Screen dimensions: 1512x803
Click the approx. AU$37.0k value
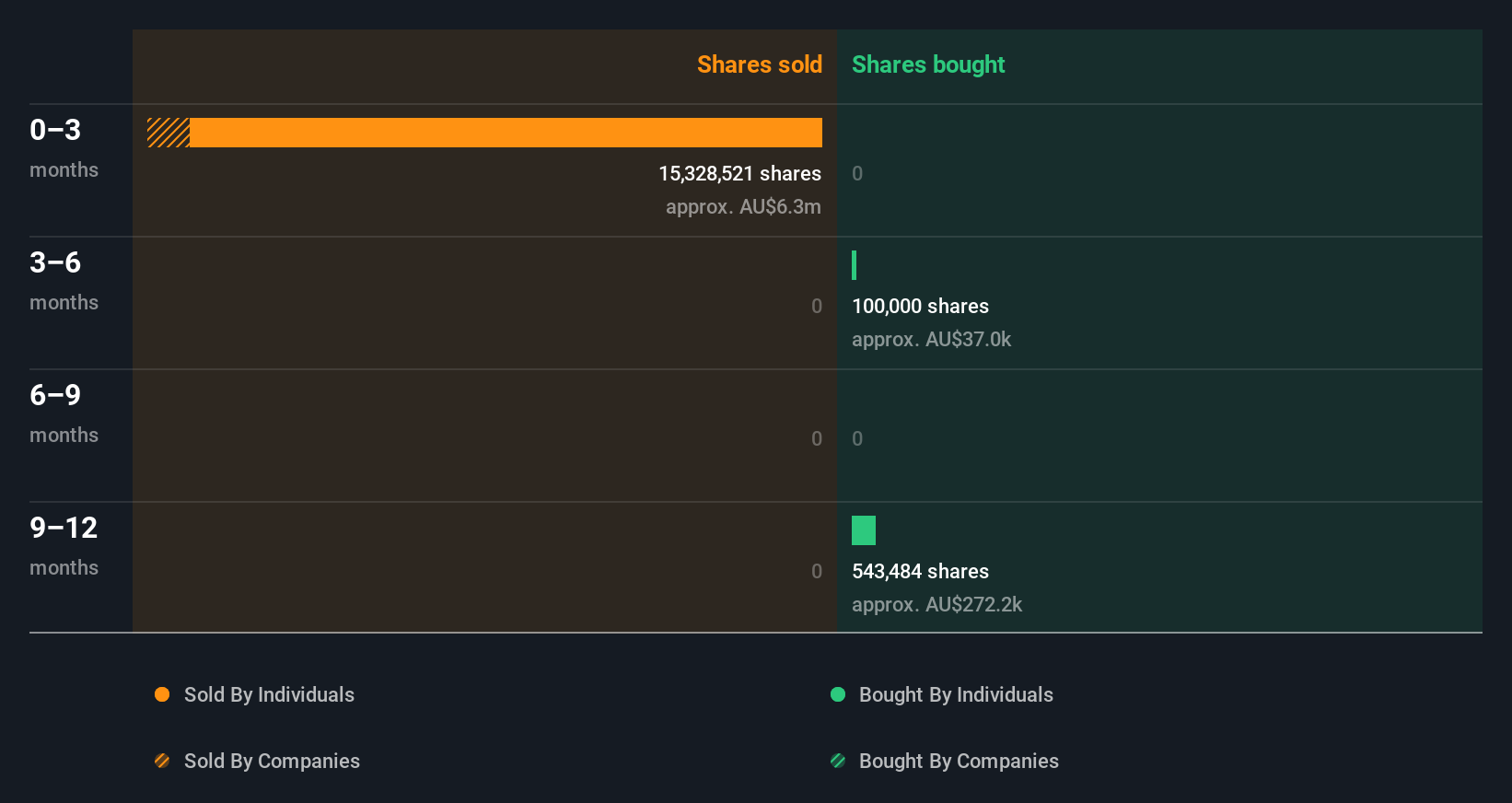tap(931, 340)
